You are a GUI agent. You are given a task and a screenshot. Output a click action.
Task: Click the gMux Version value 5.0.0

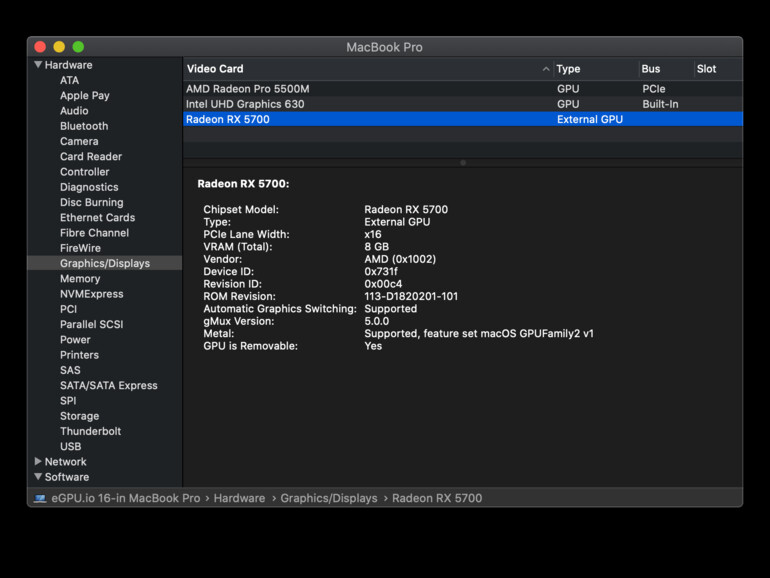pyautogui.click(x=376, y=321)
